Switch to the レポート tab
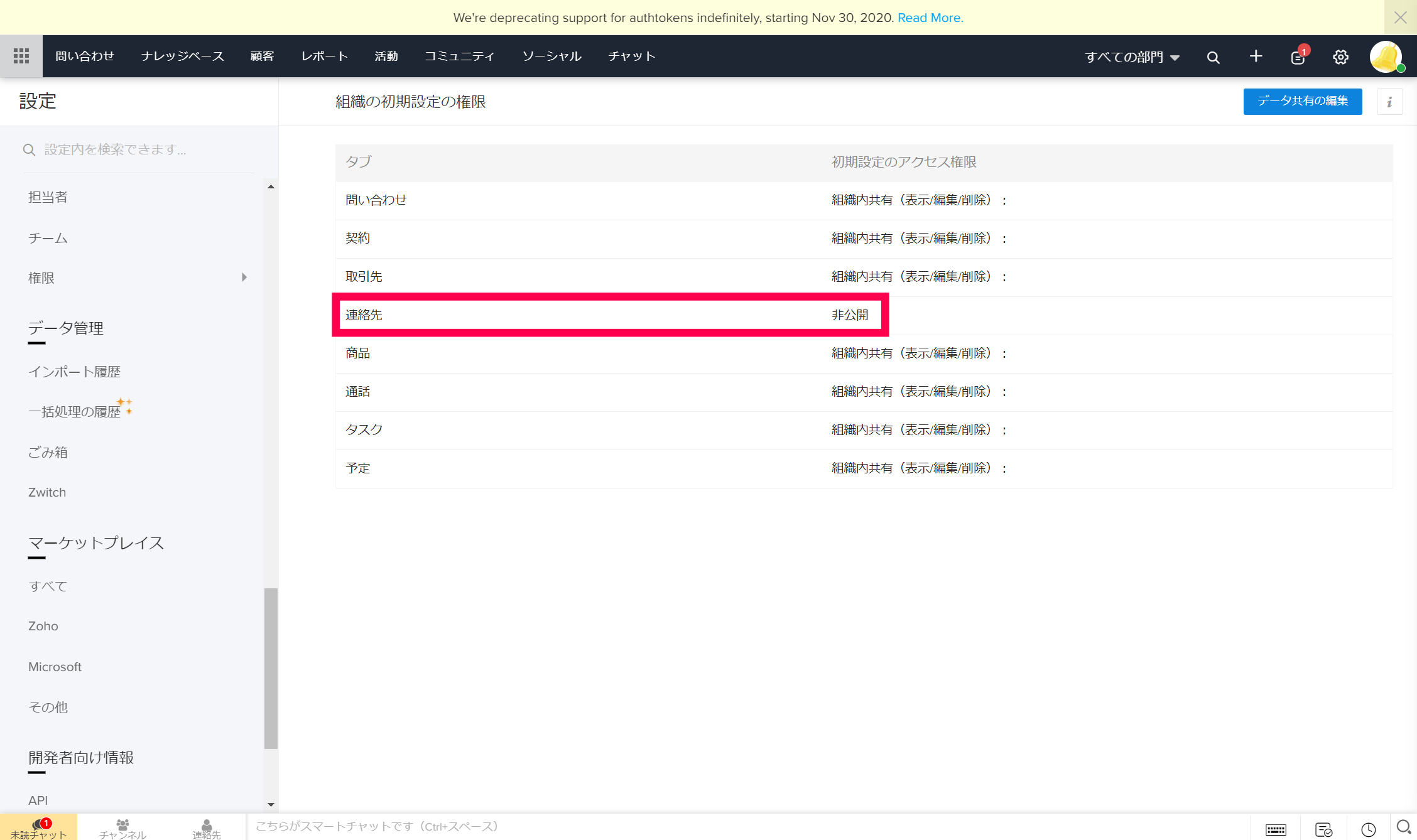Image resolution: width=1417 pixels, height=840 pixels. tap(324, 57)
